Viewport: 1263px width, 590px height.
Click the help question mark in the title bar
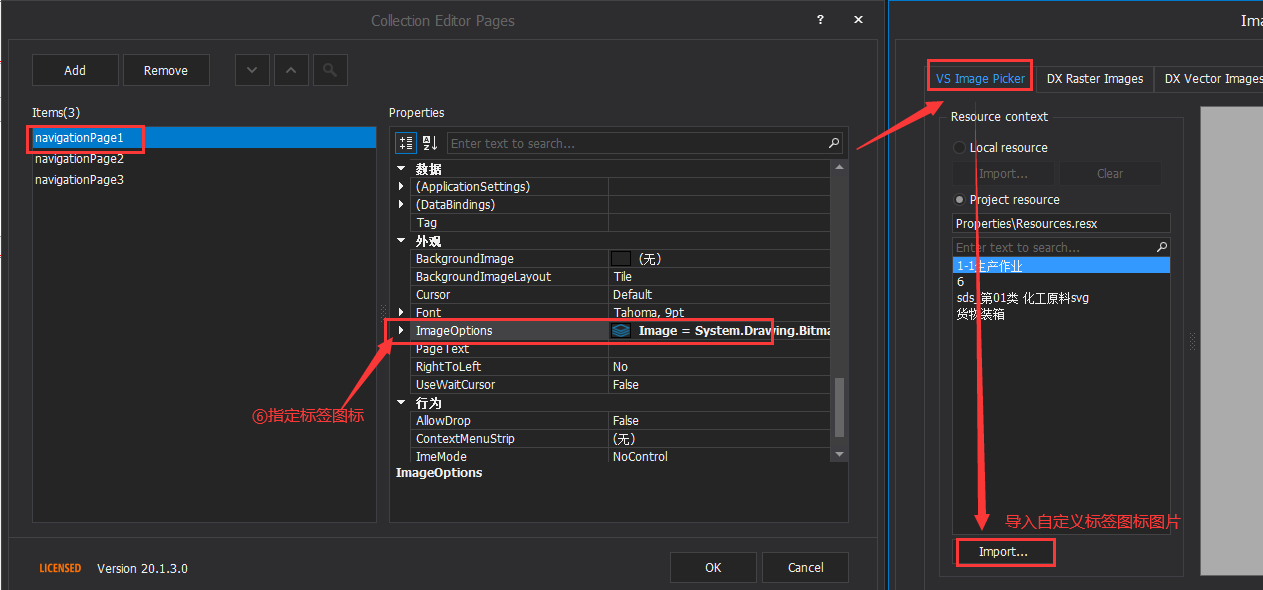819,19
